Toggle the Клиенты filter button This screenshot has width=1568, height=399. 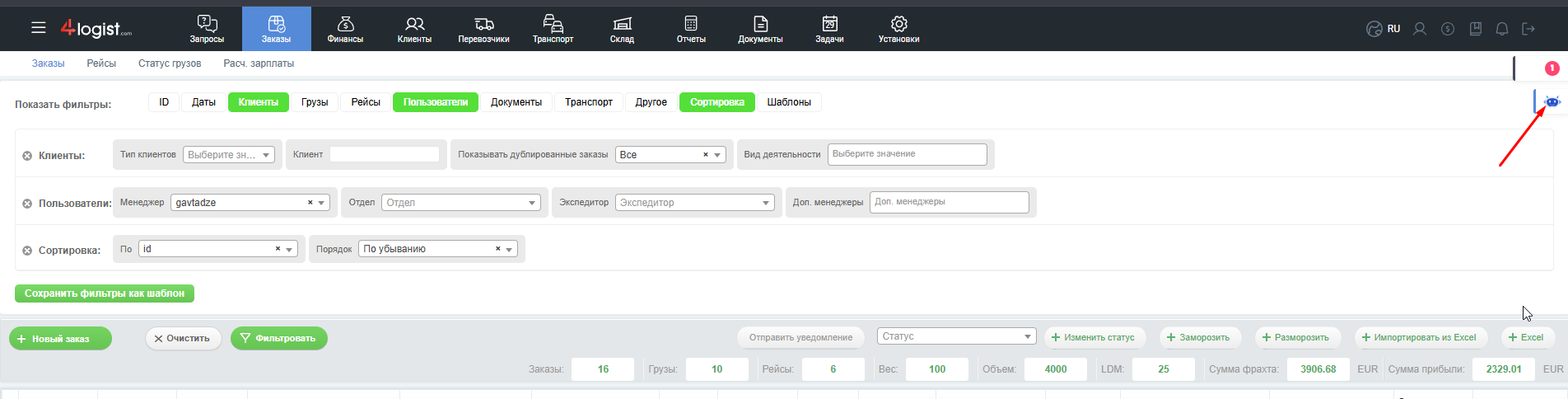pos(258,102)
